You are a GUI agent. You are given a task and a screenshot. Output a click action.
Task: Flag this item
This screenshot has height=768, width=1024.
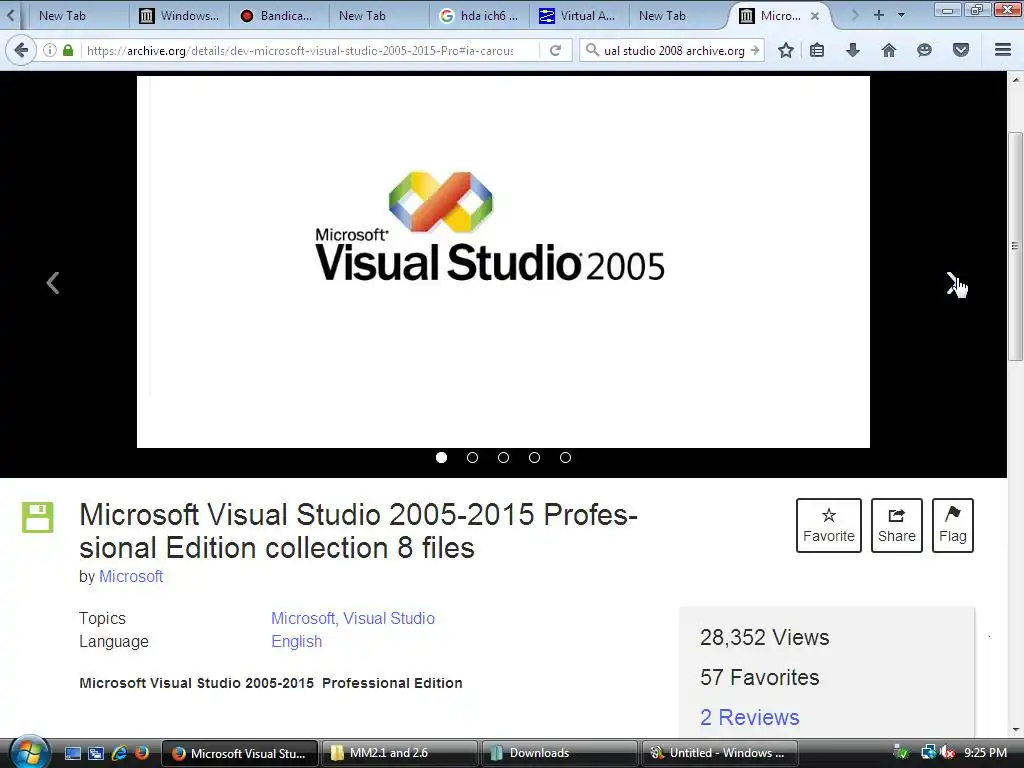(953, 526)
